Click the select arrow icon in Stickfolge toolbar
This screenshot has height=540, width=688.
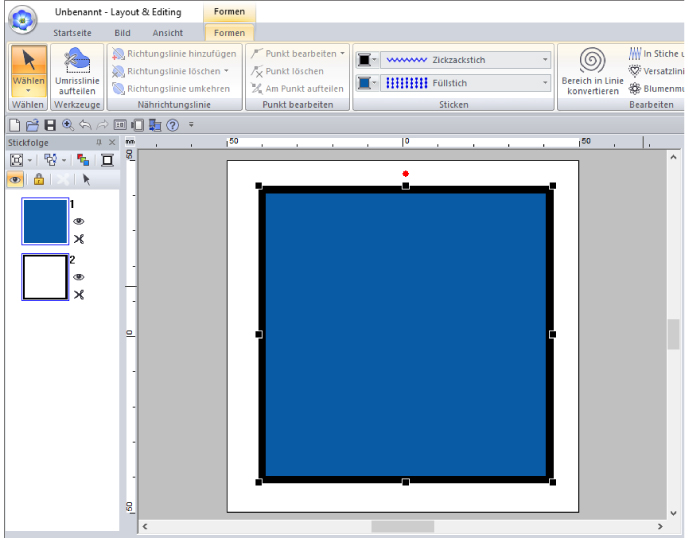86,179
